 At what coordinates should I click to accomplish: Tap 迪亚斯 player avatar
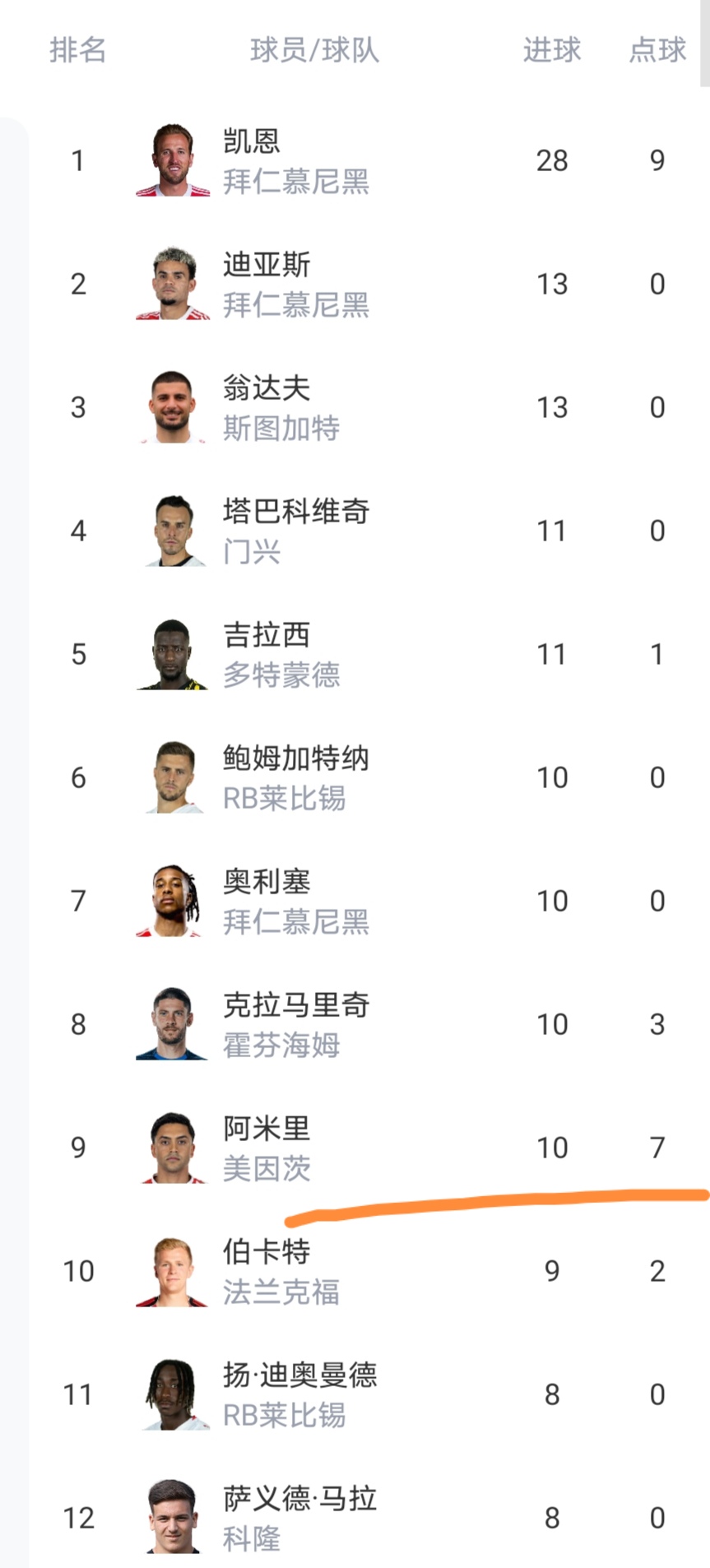tap(173, 284)
